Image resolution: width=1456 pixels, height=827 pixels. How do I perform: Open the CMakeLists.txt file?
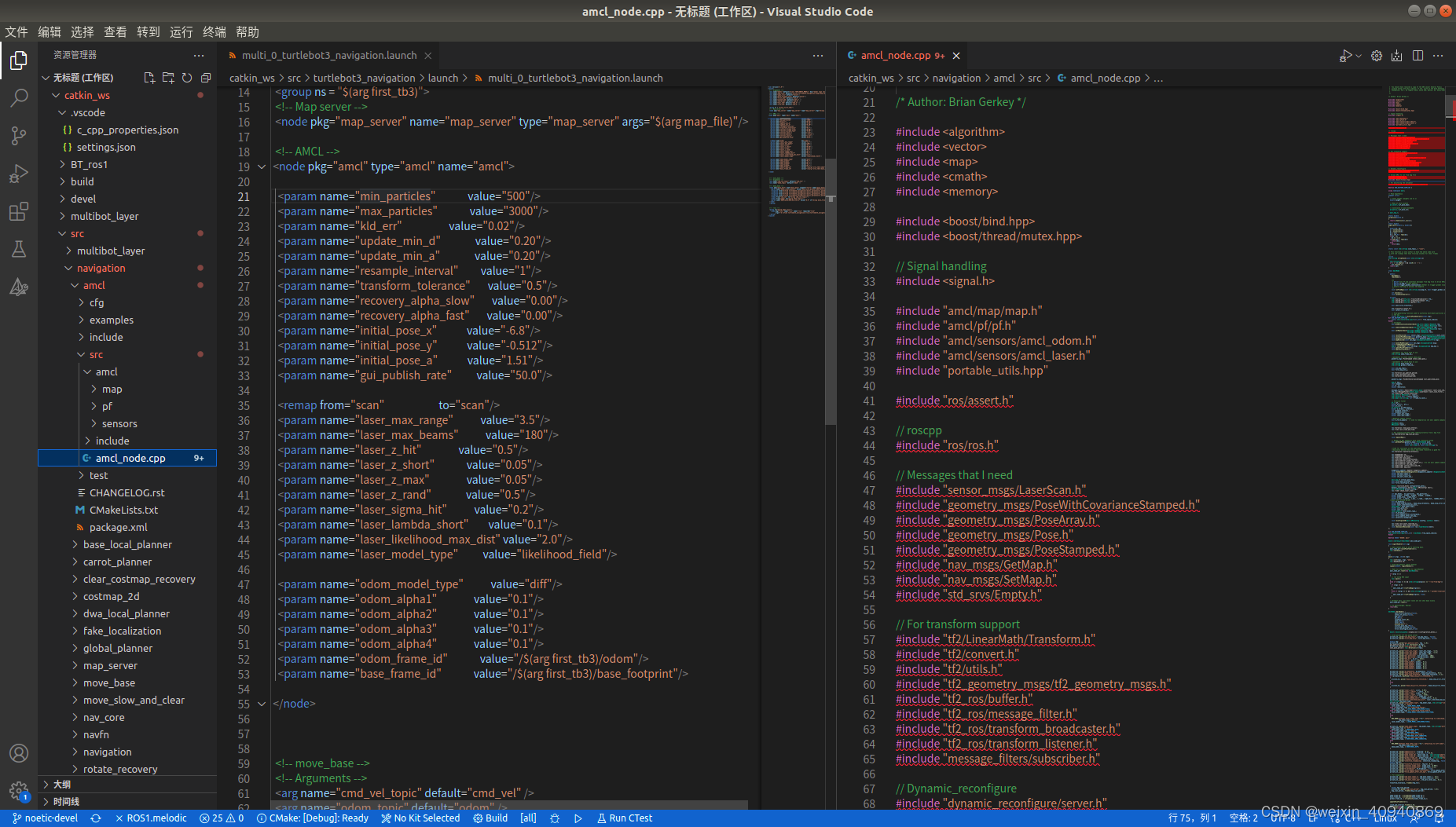[123, 510]
